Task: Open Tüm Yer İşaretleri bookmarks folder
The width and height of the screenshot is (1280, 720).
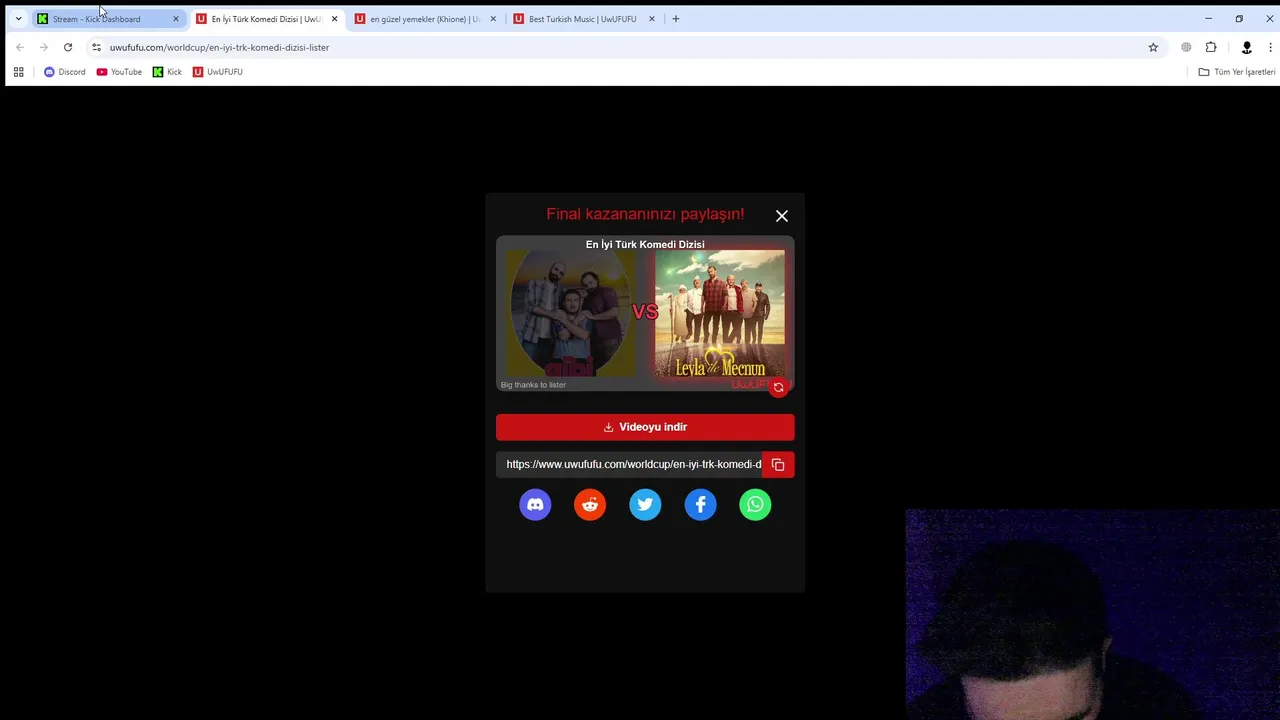Action: coord(1237,72)
